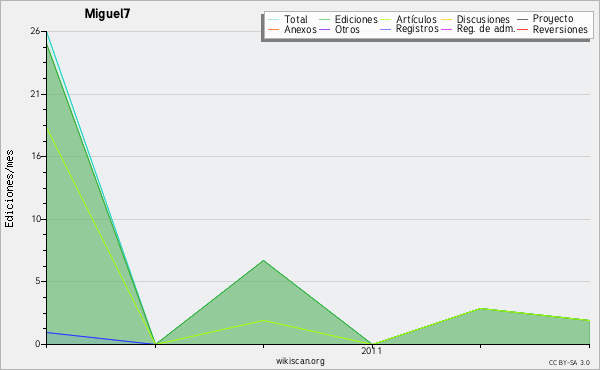Click the CC BY-SA 3.0 license text
This screenshot has height=370, width=600.
pos(569,362)
